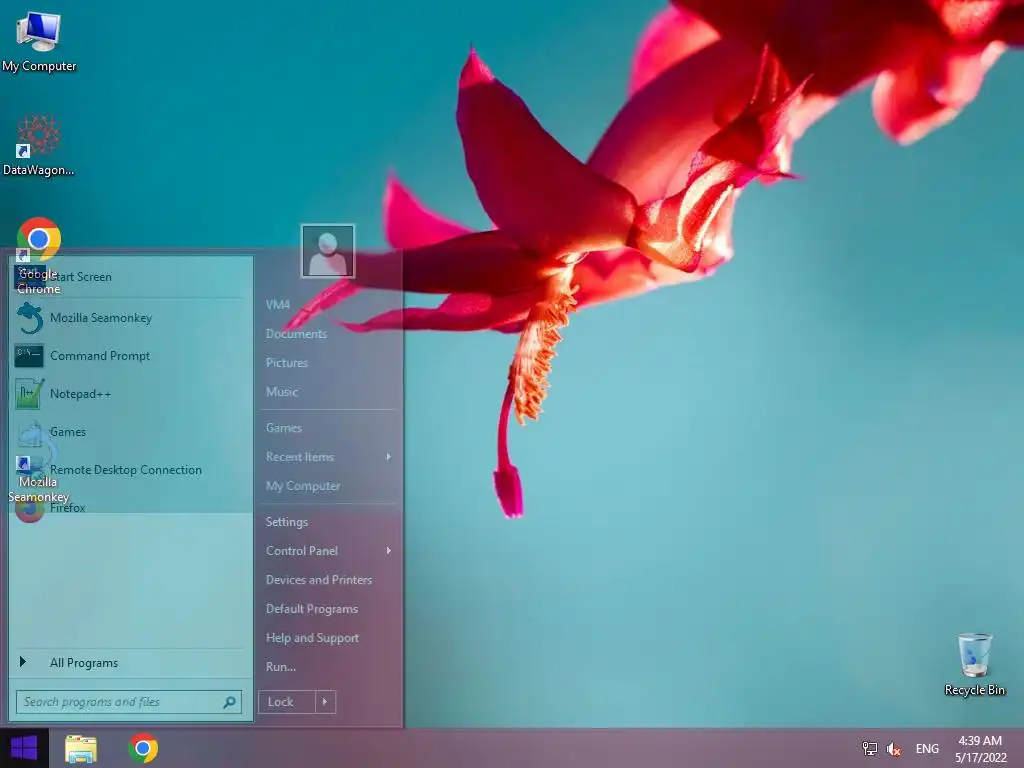Open the DataWagon desktop shortcut
This screenshot has width=1024, height=768.
coord(38,145)
